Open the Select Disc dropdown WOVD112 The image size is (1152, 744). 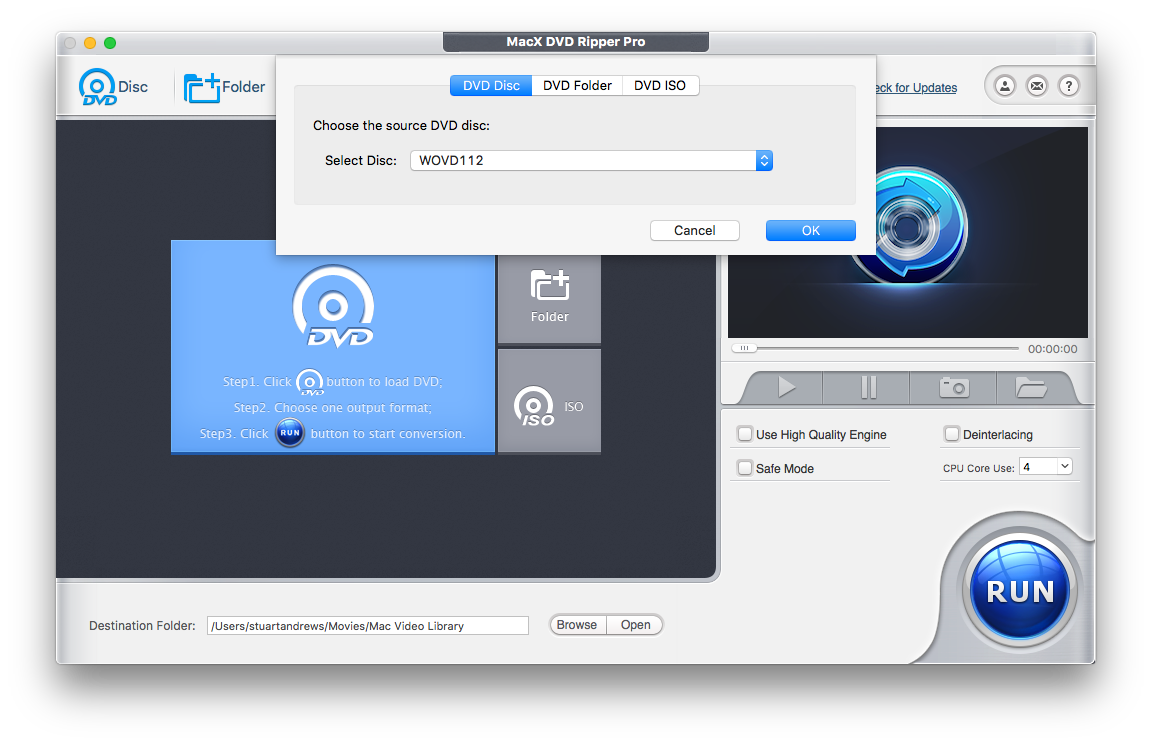coord(591,160)
